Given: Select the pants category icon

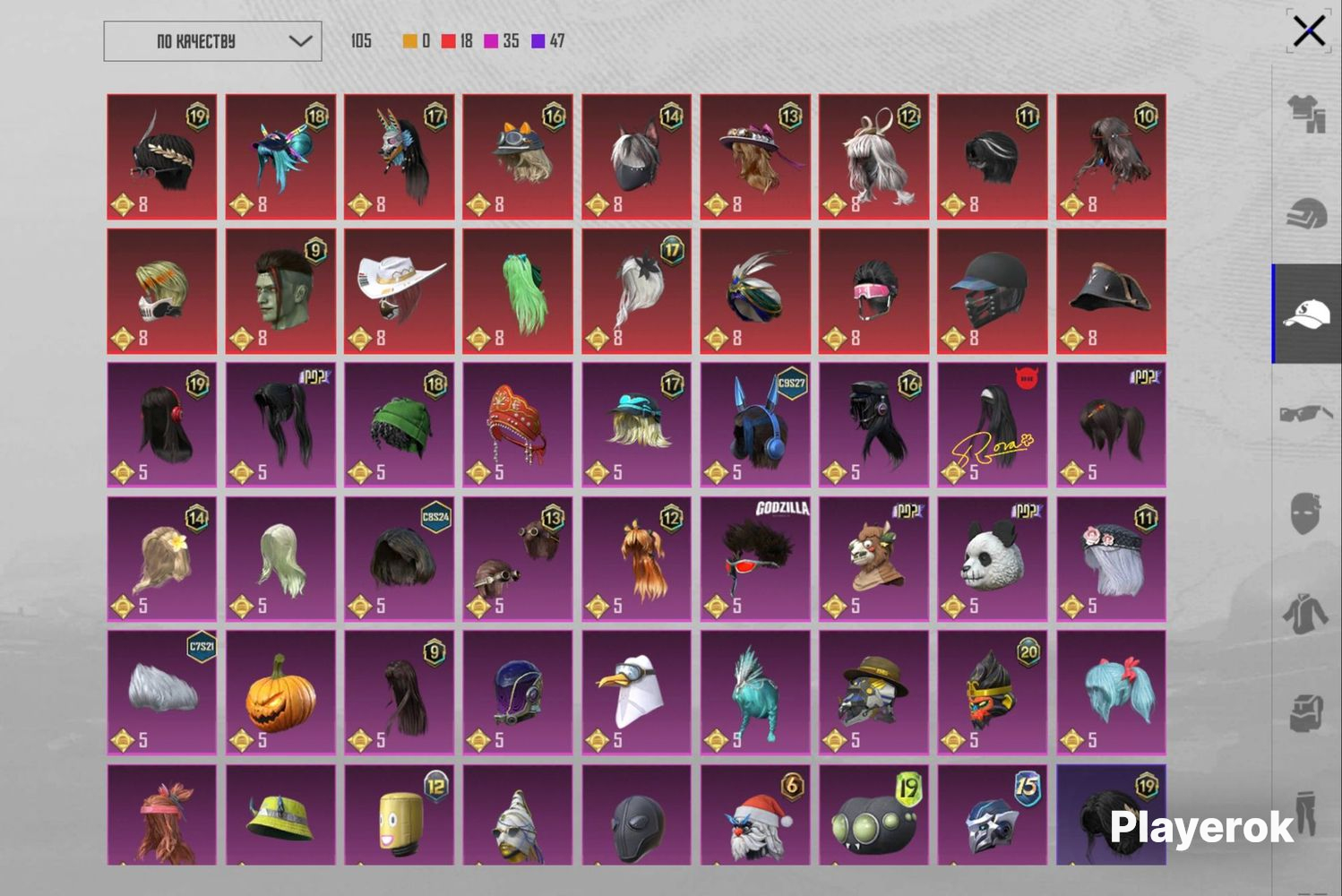Looking at the screenshot, I should 1306,814.
